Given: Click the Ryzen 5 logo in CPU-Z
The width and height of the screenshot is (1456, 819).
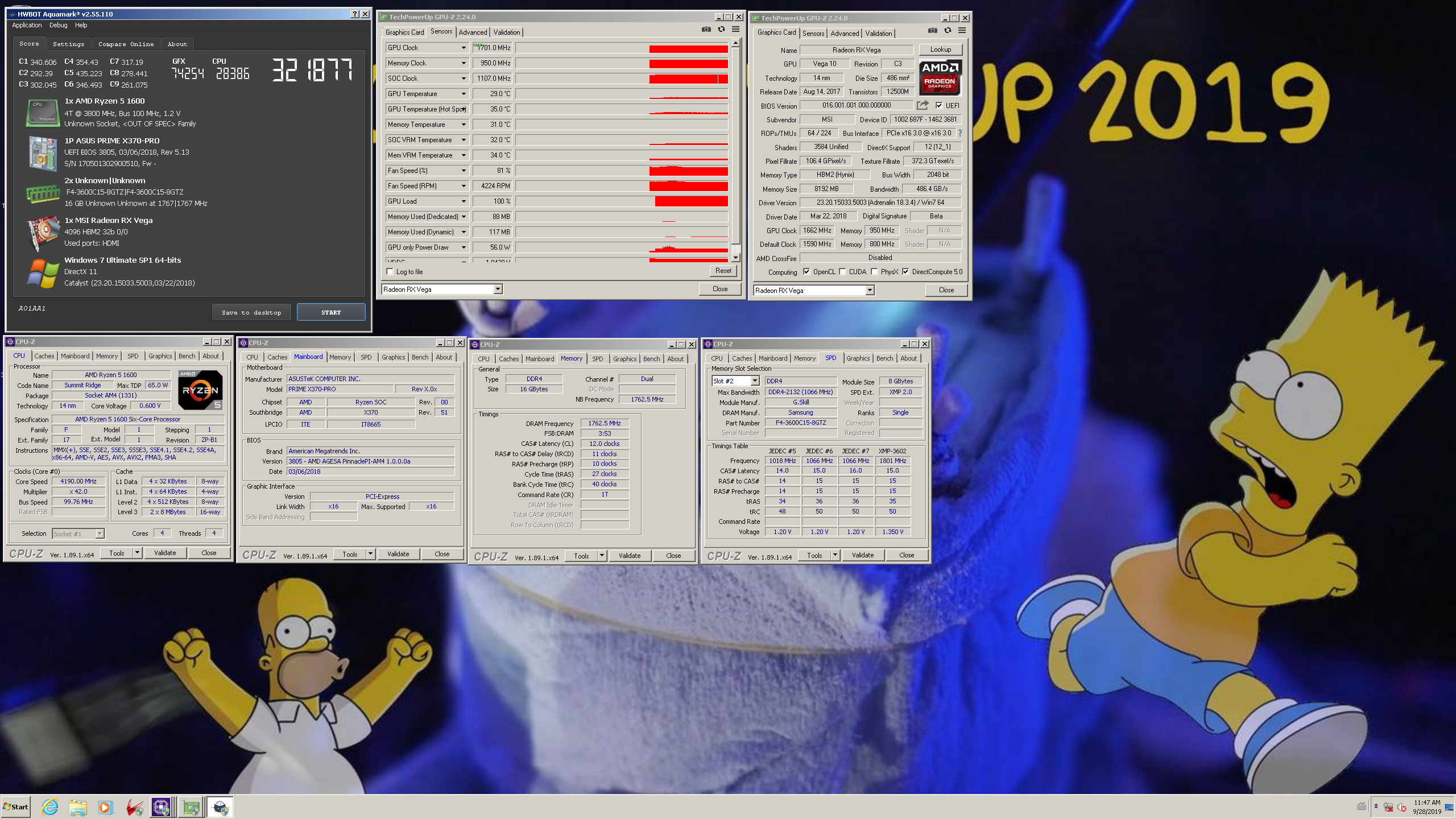Looking at the screenshot, I should coord(200,390).
